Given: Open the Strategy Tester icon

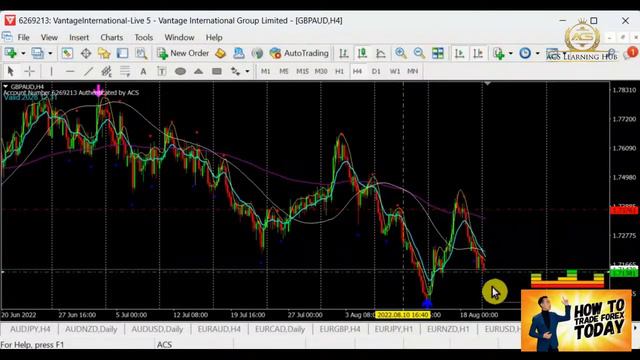Looking at the screenshot, I should coord(141,53).
